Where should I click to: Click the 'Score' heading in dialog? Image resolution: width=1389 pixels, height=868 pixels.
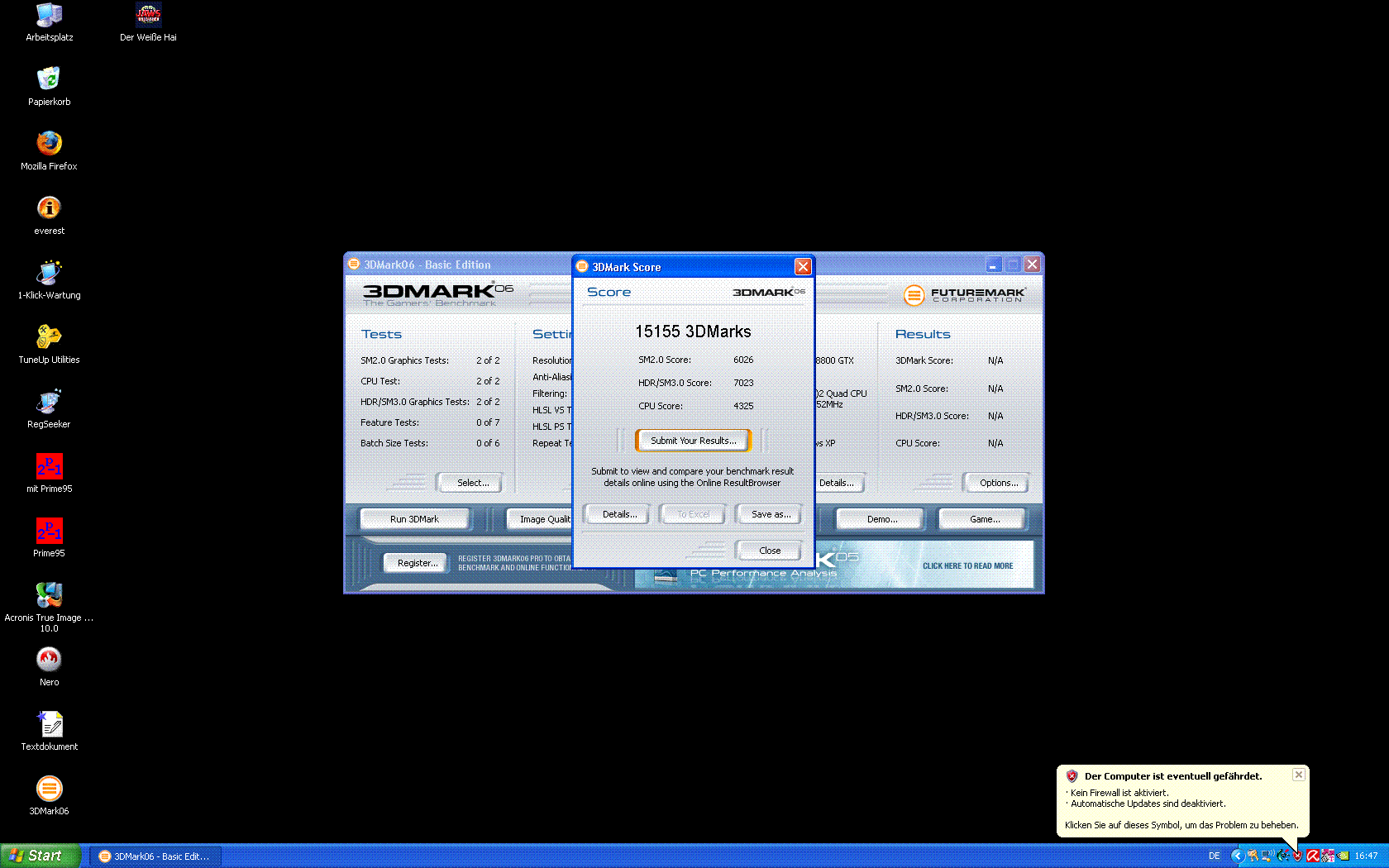click(x=609, y=292)
